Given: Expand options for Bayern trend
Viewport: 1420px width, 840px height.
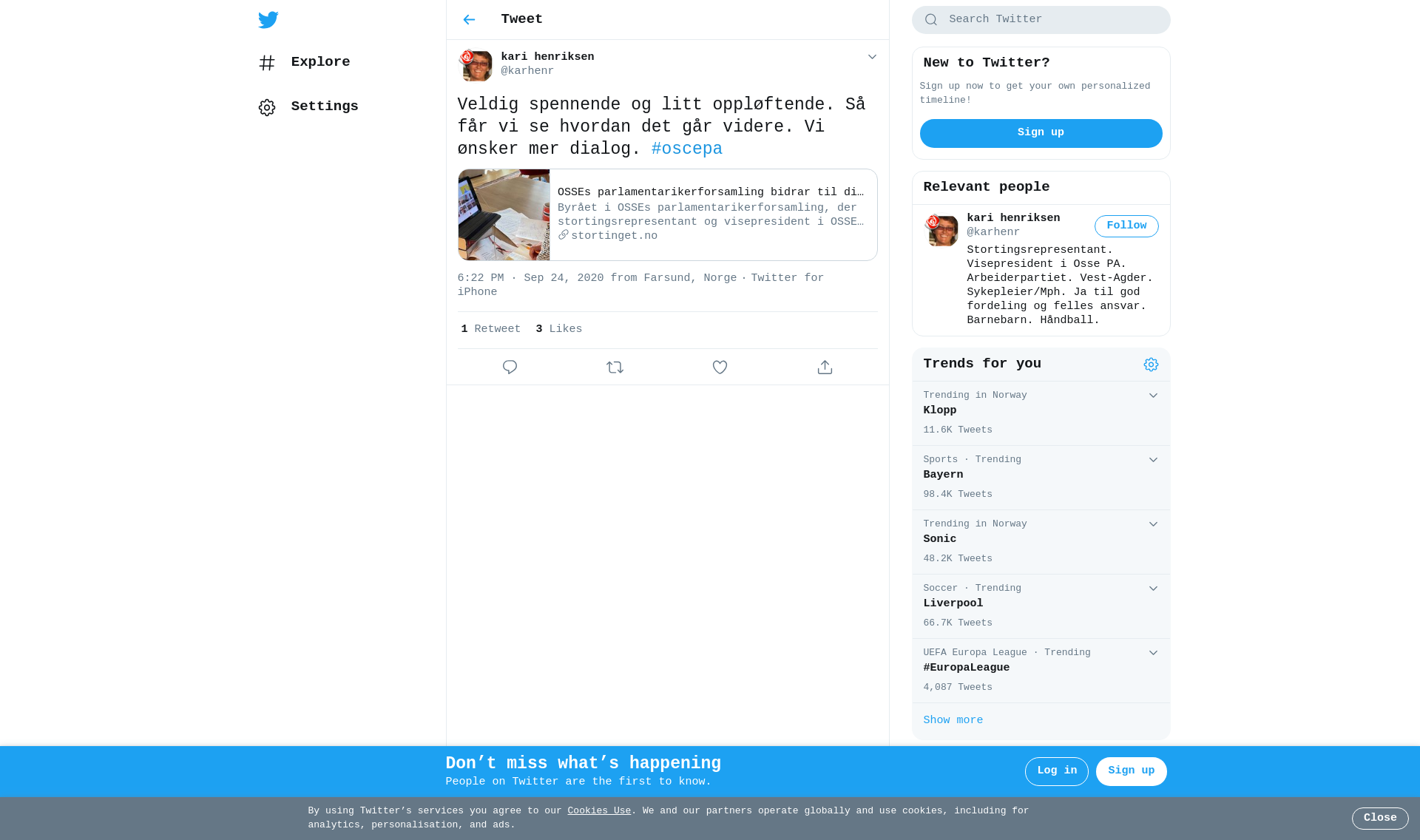Looking at the screenshot, I should 1153,460.
